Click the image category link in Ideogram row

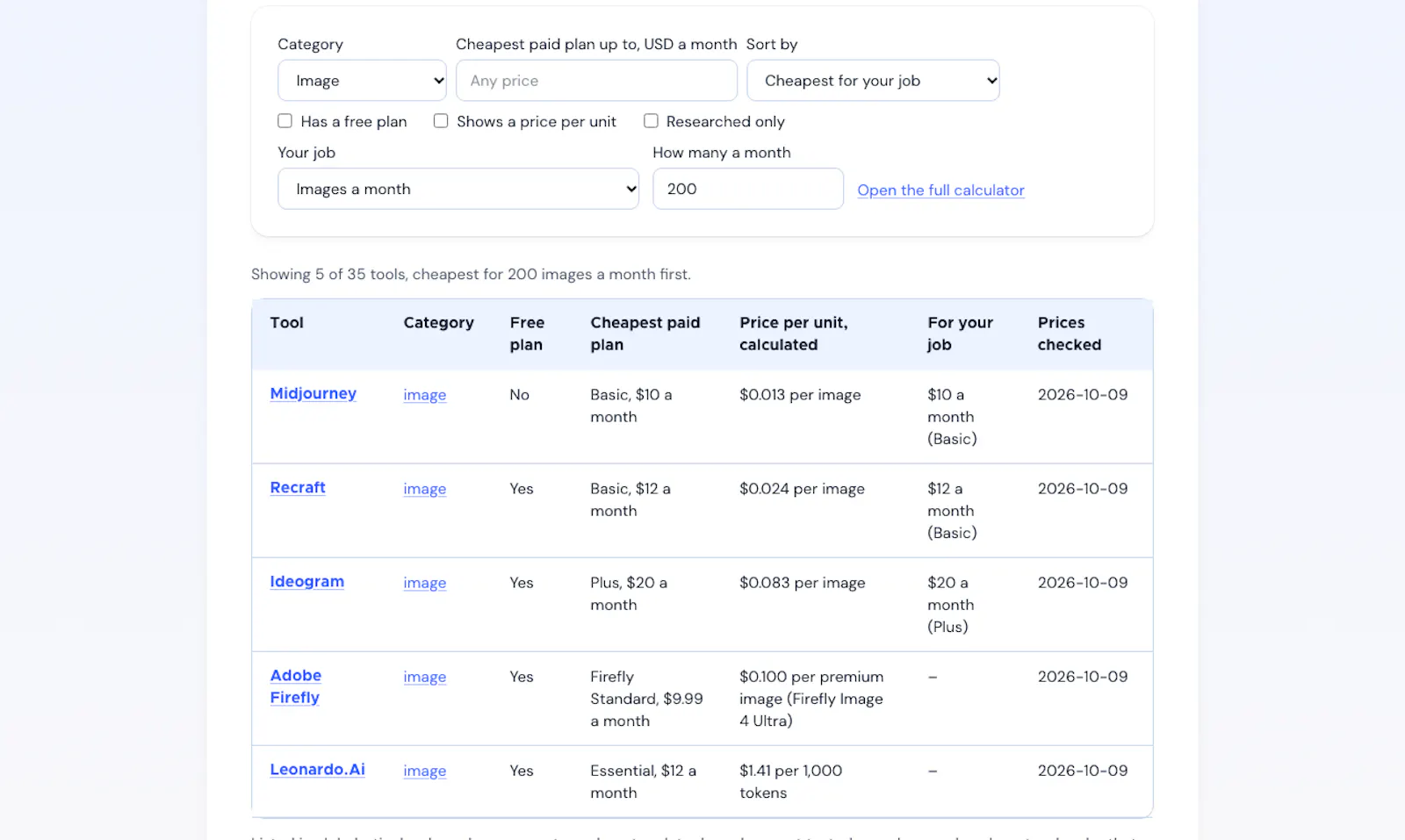[x=425, y=583]
